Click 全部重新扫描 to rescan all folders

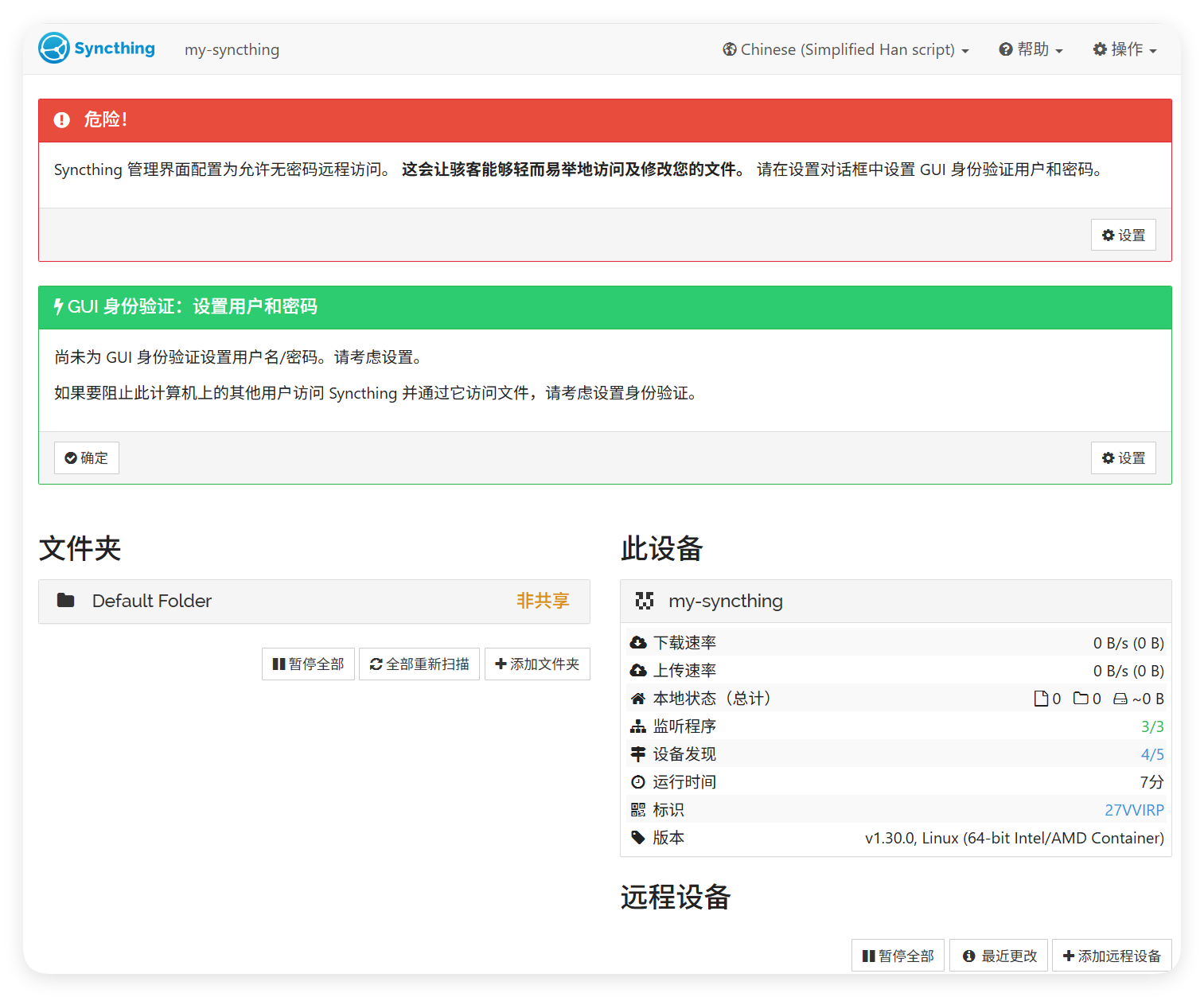click(419, 664)
